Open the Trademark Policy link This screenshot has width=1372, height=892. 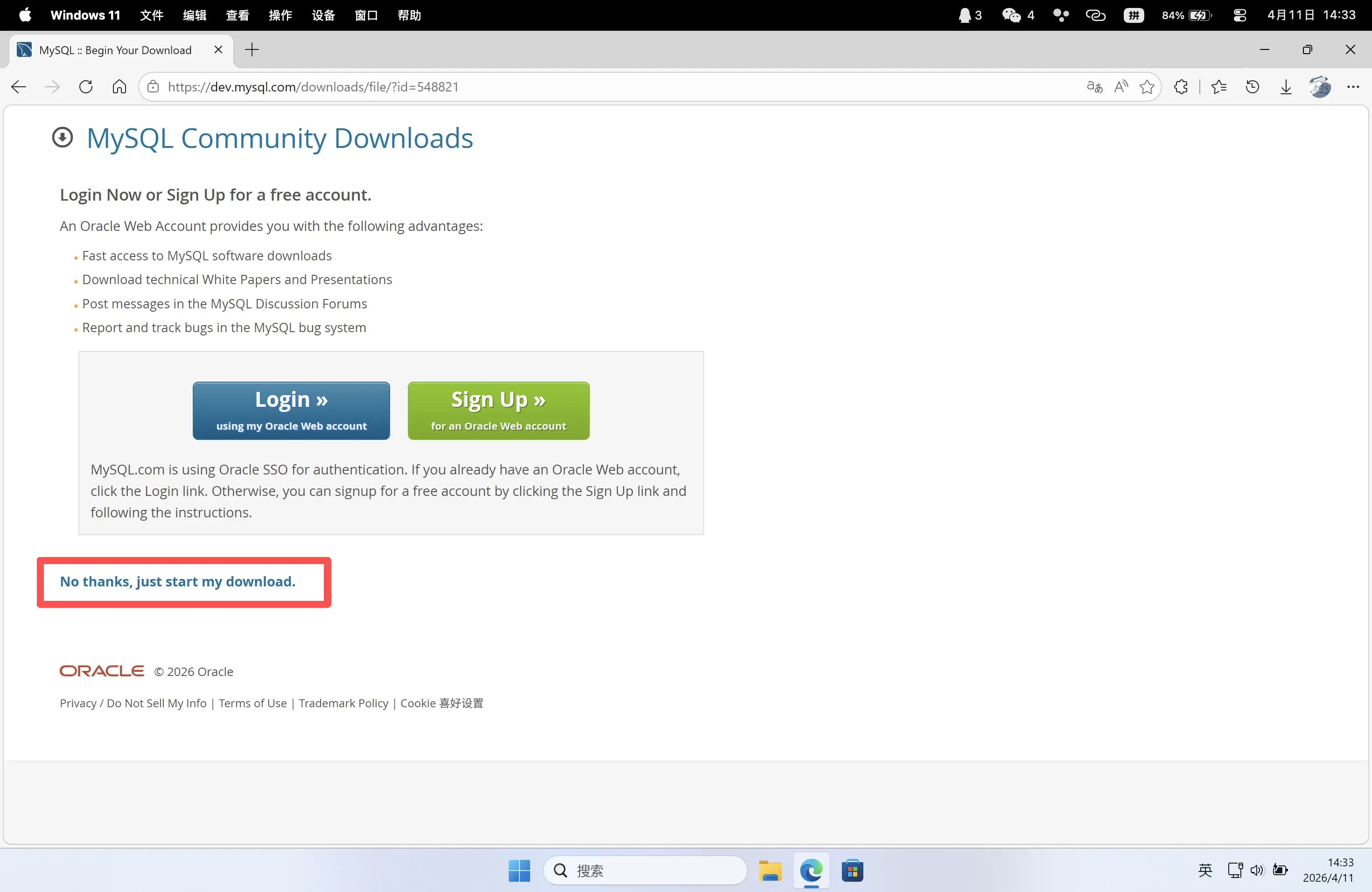[343, 703]
